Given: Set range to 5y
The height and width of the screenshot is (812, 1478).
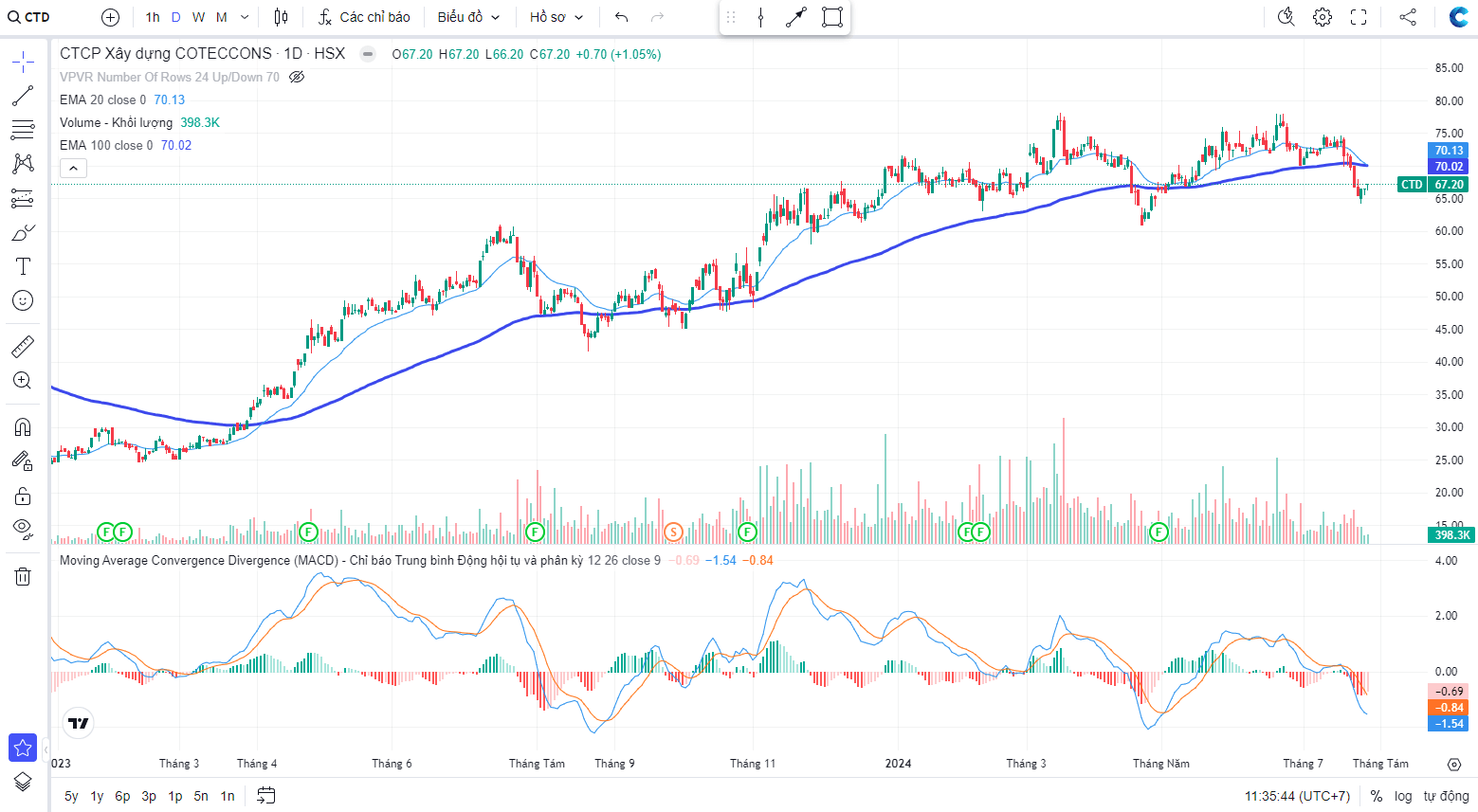Looking at the screenshot, I should pyautogui.click(x=71, y=796).
